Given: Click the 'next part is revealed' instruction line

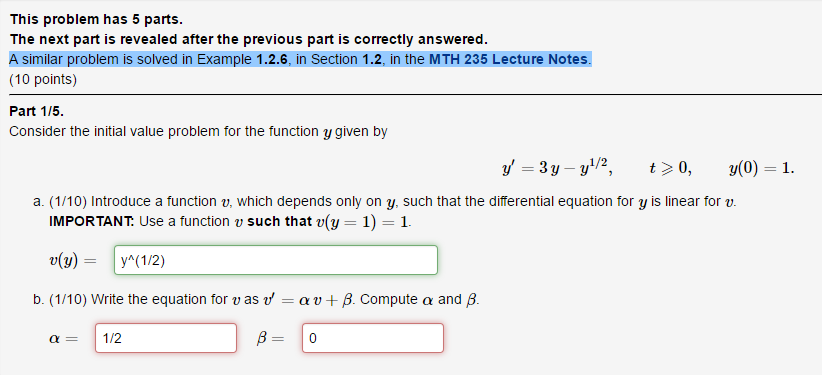Looking at the screenshot, I should click(x=248, y=40).
